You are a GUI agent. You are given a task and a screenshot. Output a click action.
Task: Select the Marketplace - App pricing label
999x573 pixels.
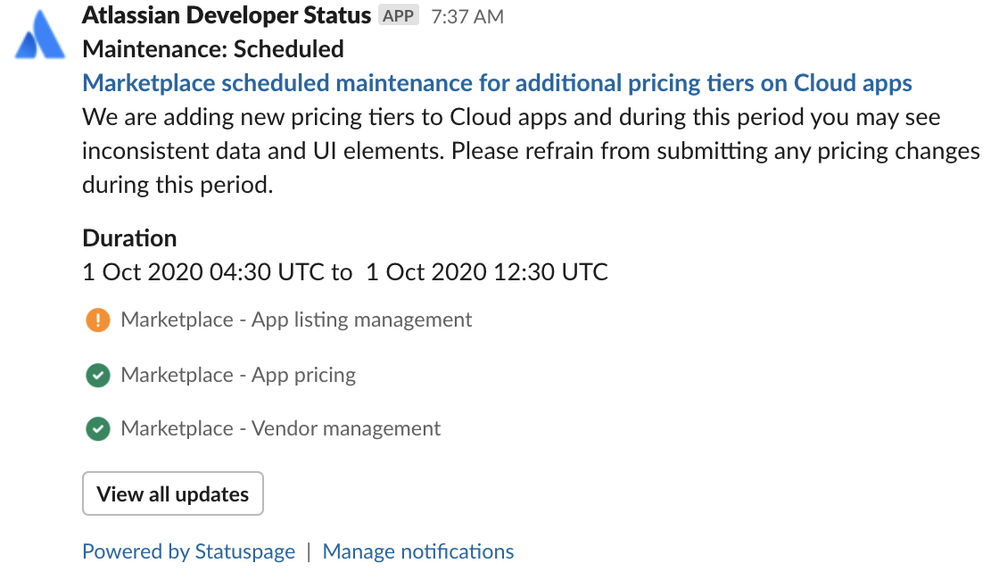tap(238, 375)
